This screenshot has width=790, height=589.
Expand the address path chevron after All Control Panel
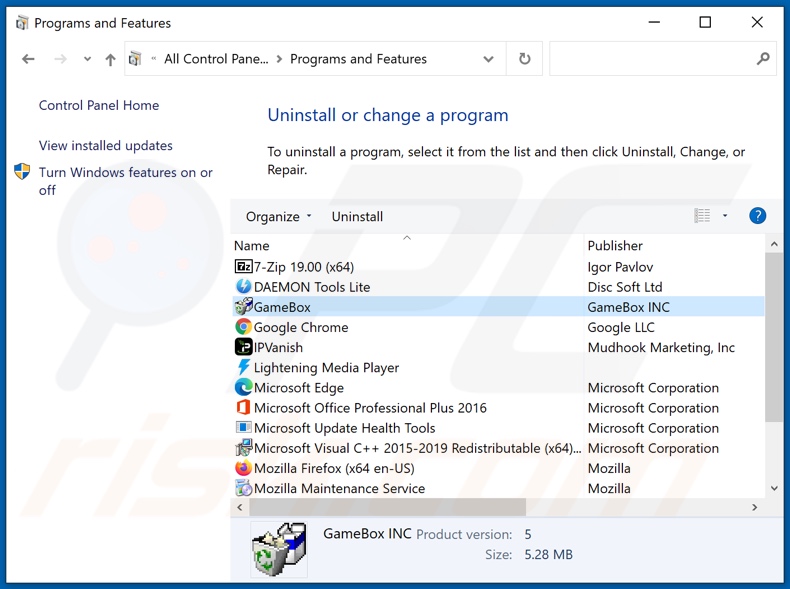(279, 59)
